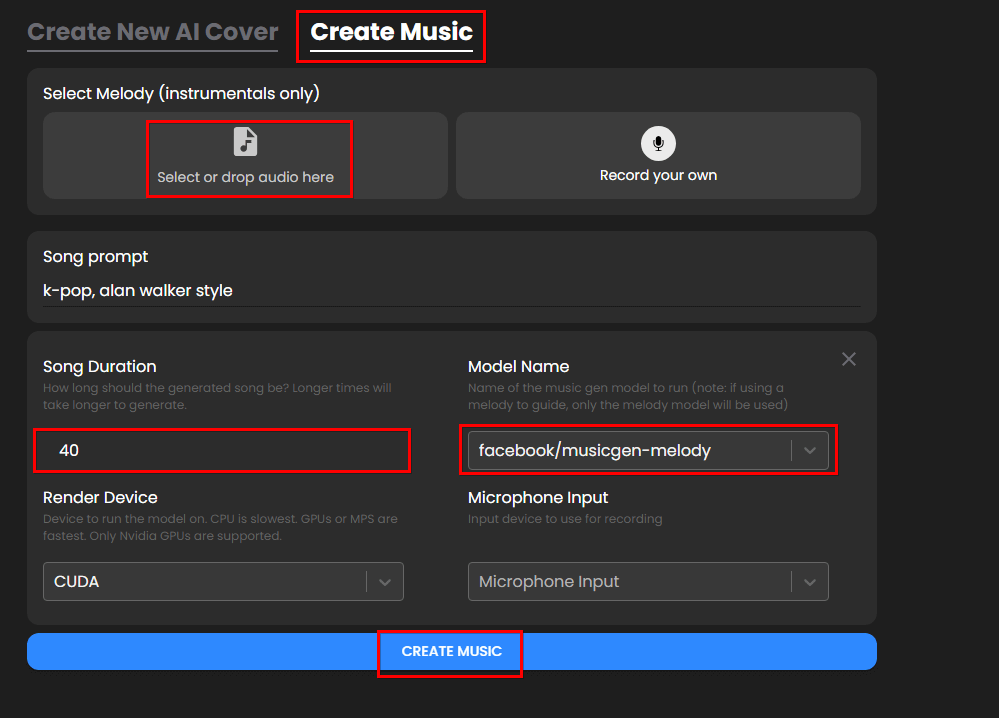Click the 'Record your own' label

pos(658,175)
